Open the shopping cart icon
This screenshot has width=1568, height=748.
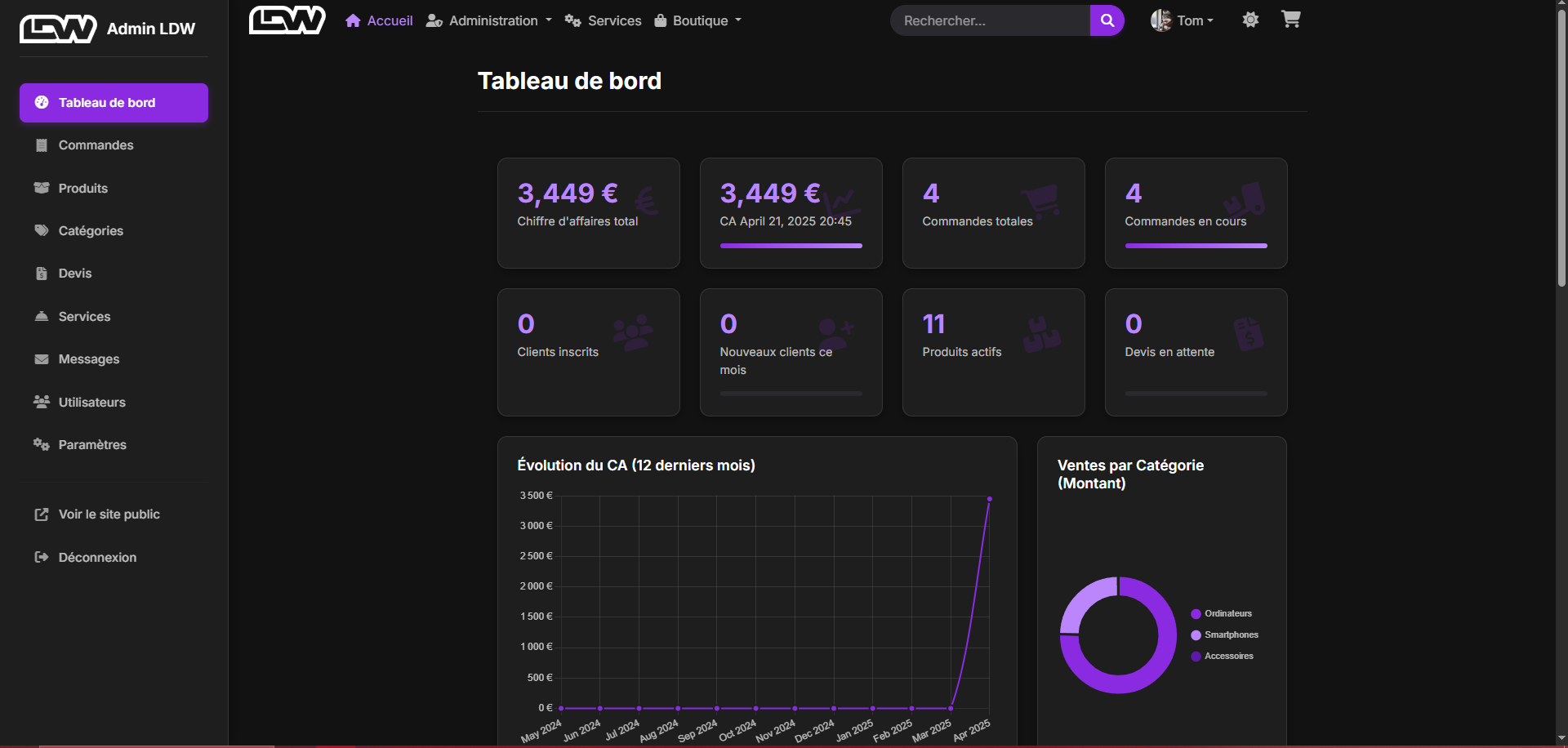1290,20
